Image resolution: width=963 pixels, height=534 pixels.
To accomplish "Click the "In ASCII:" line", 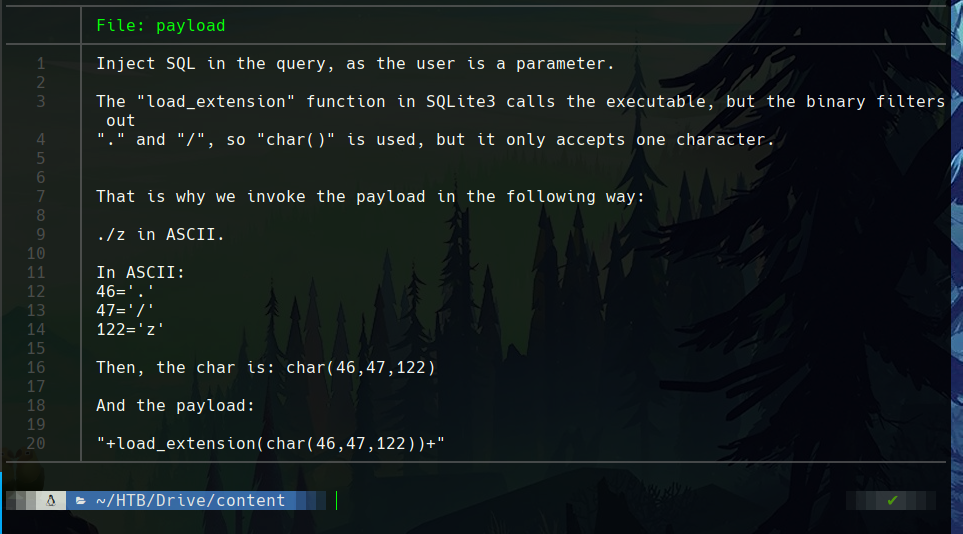I will 141,273.
